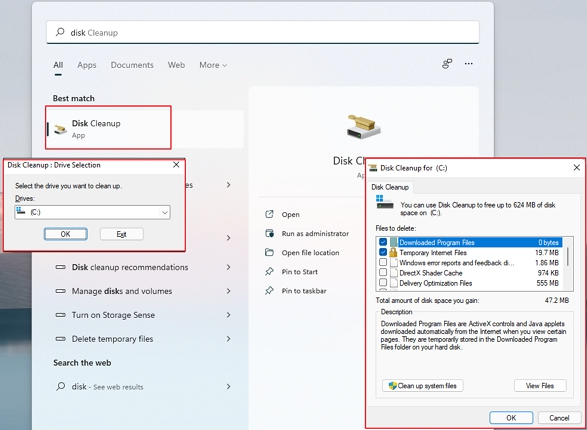
Task: Switch to the Apps search tab
Action: click(87, 65)
